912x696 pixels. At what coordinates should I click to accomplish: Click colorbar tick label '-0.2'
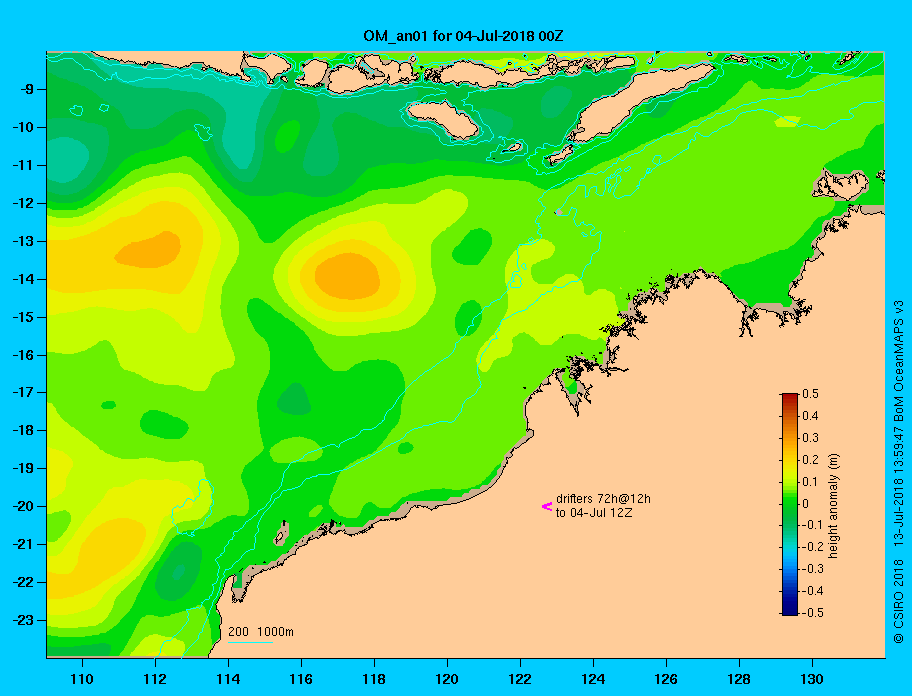click(x=813, y=547)
